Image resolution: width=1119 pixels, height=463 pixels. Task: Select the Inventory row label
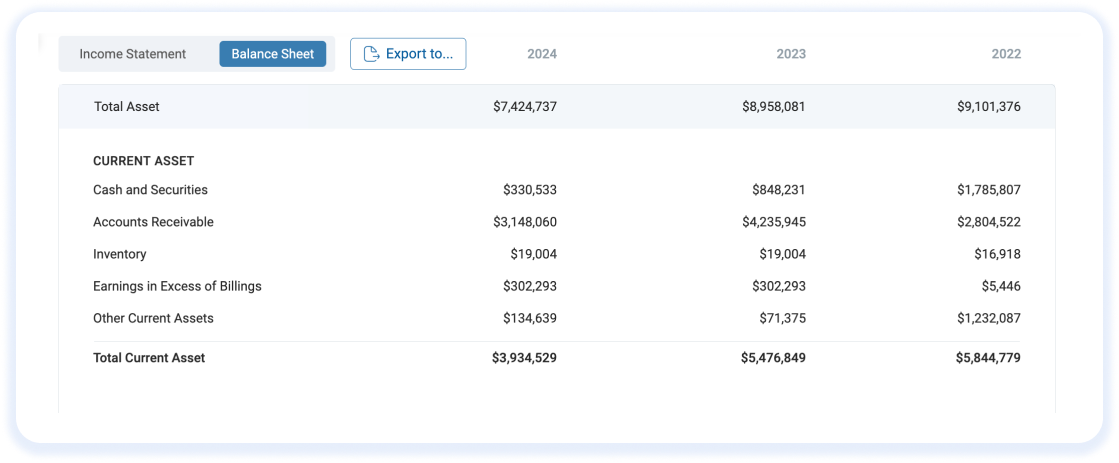(x=120, y=254)
